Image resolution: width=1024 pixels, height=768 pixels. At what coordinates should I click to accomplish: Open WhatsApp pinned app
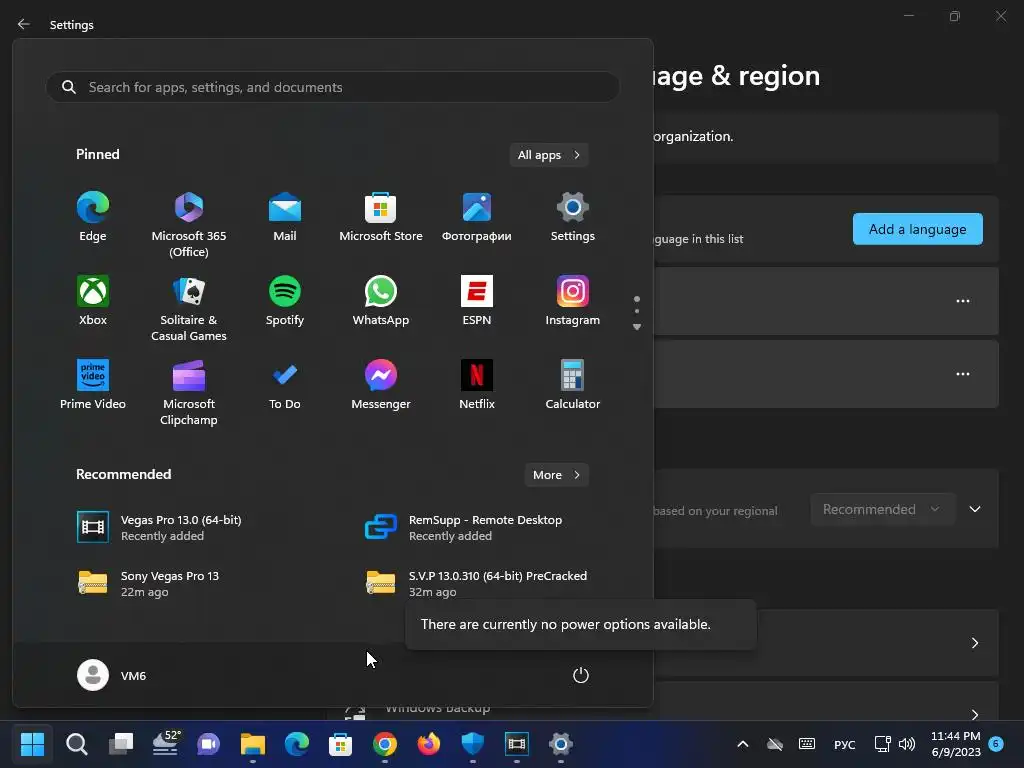click(381, 301)
